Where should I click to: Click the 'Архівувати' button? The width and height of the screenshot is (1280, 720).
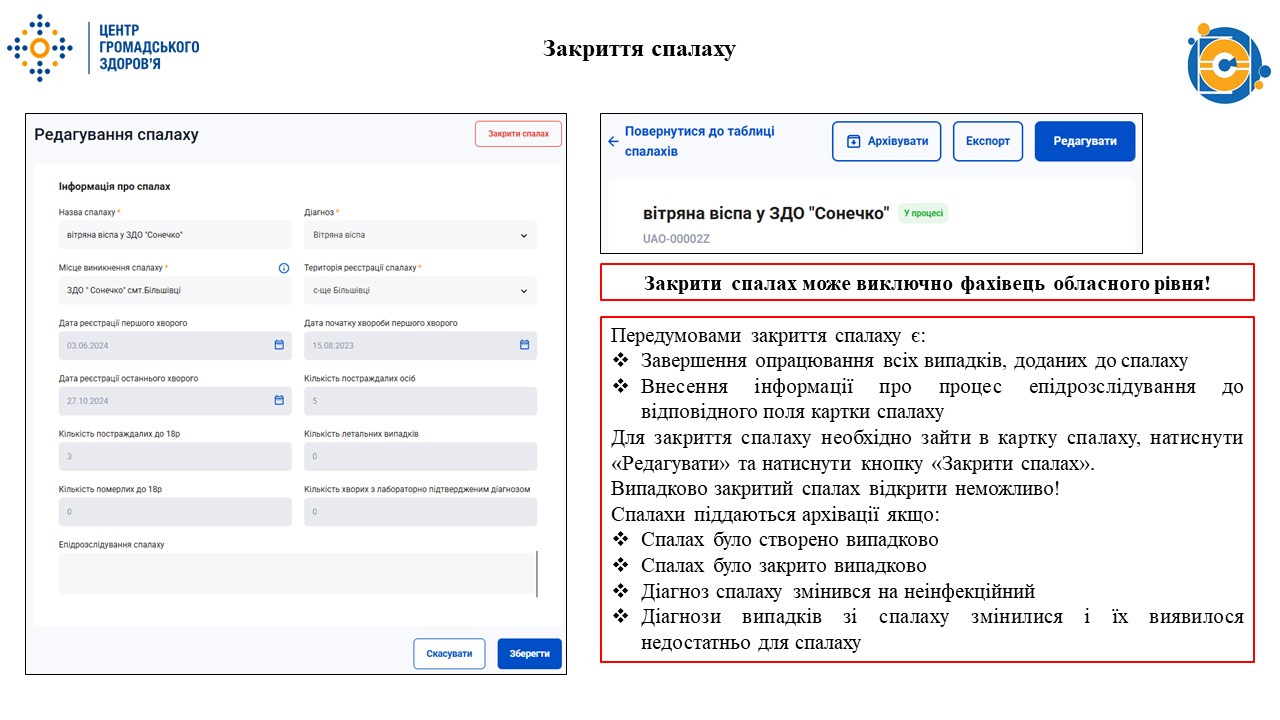pyautogui.click(x=886, y=141)
